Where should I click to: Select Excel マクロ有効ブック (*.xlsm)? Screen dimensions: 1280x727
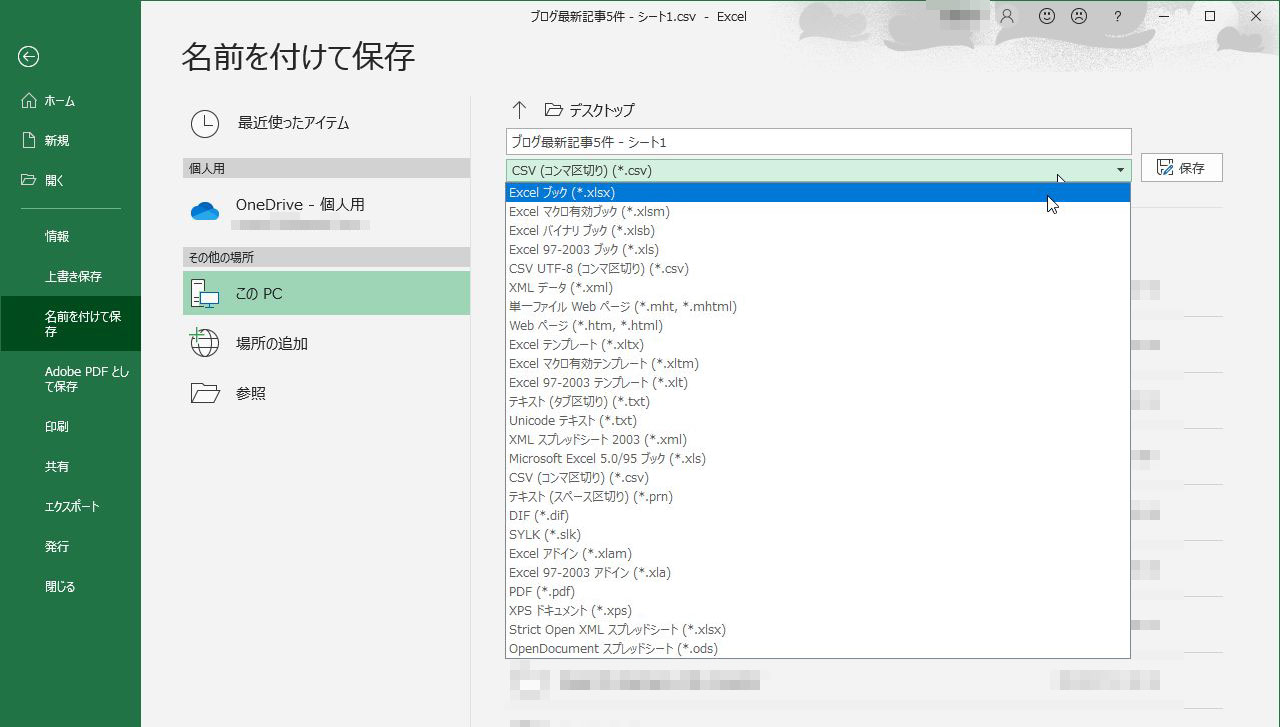click(x=818, y=212)
